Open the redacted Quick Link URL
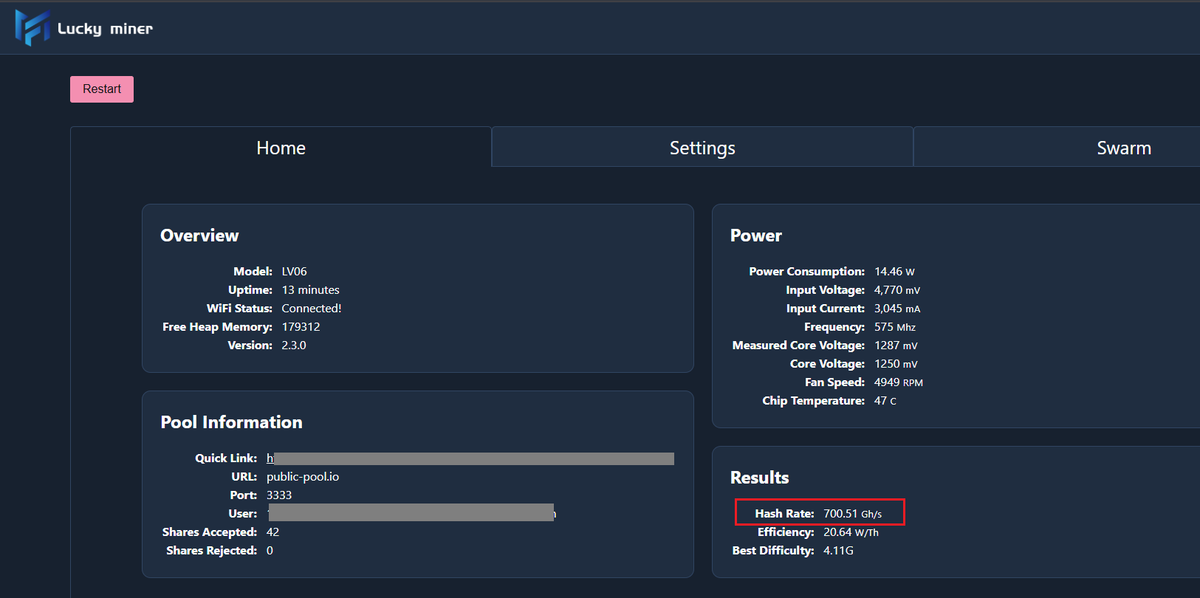 (x=470, y=458)
